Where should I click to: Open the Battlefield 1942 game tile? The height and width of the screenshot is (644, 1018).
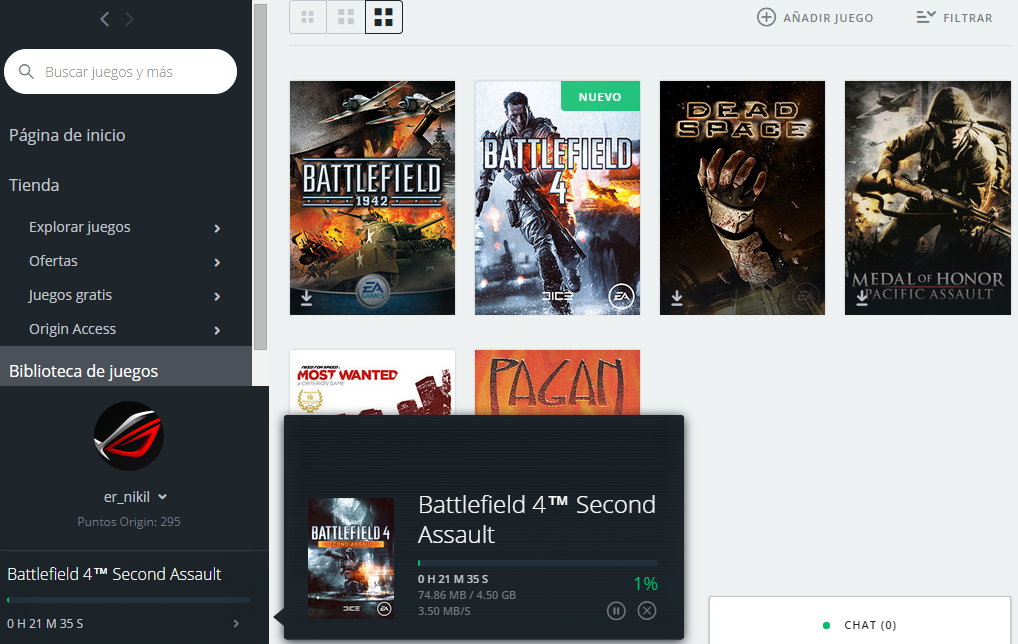tap(372, 198)
